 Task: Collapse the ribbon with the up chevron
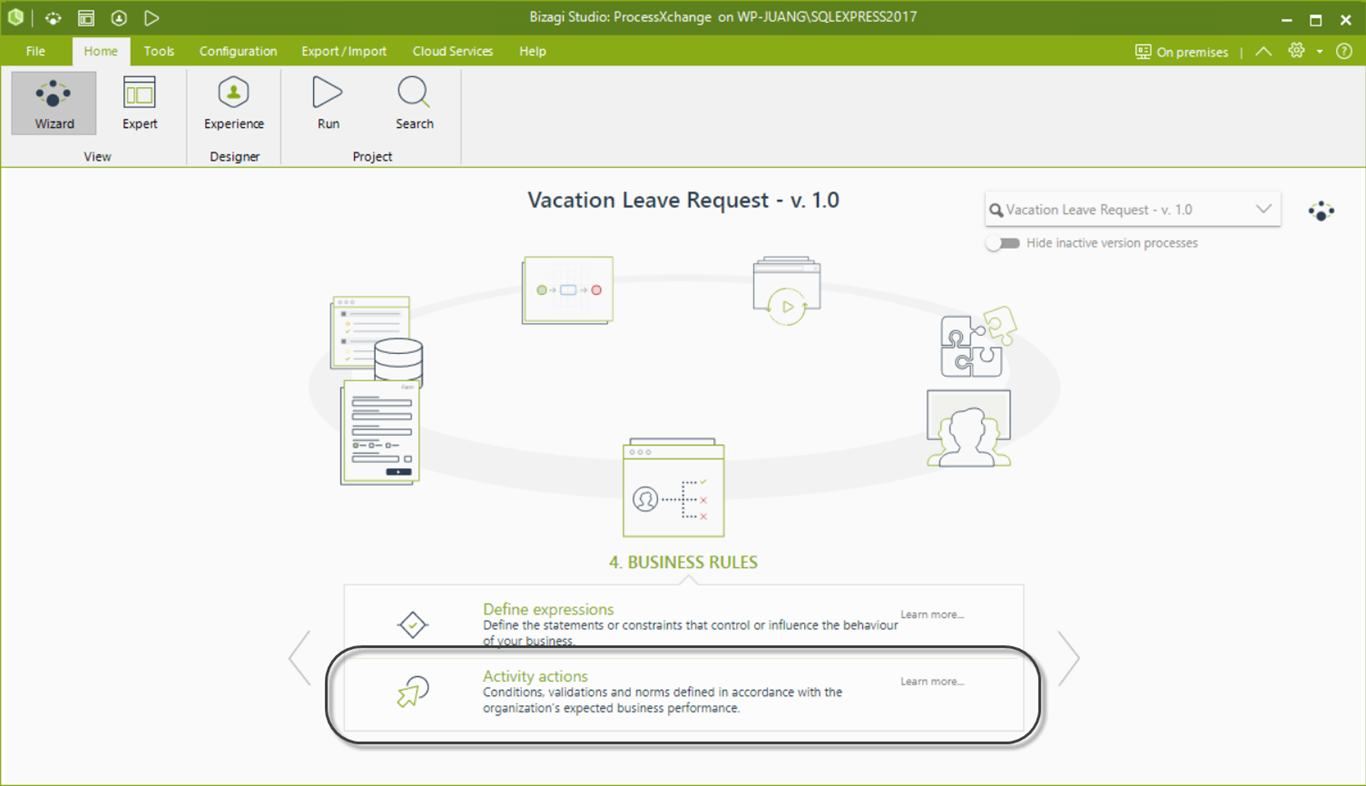[1264, 51]
